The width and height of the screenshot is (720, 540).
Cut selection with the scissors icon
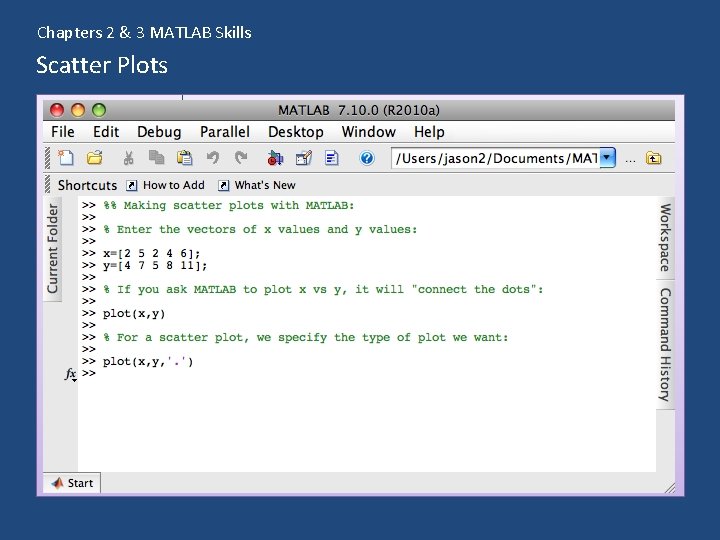pos(129,158)
